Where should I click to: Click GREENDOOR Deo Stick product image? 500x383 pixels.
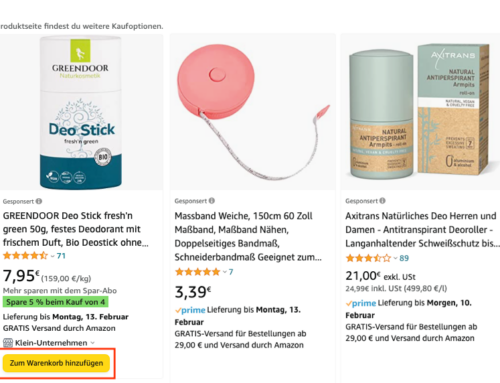tap(81, 112)
